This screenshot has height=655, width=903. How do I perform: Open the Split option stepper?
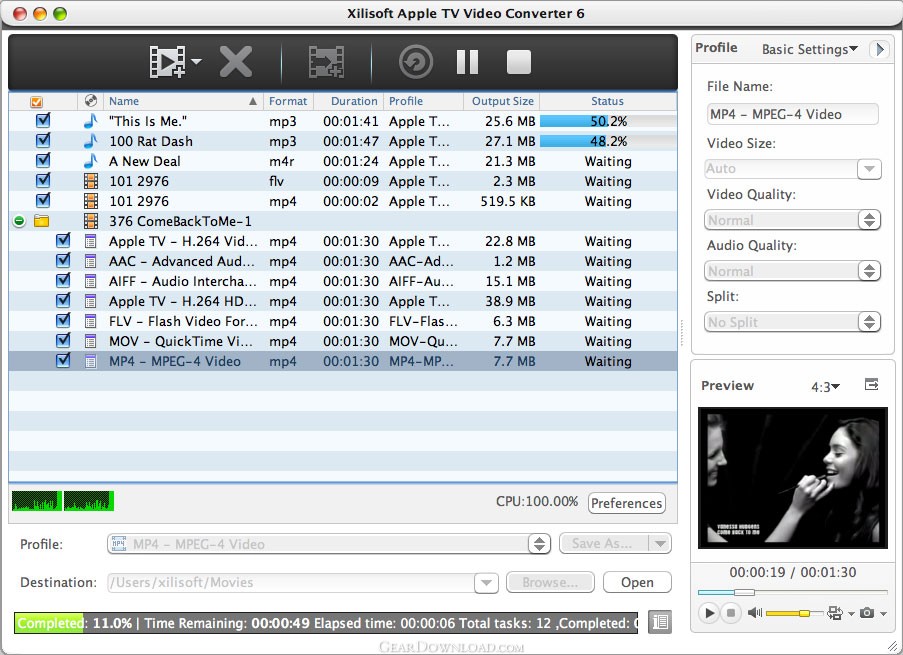click(869, 321)
